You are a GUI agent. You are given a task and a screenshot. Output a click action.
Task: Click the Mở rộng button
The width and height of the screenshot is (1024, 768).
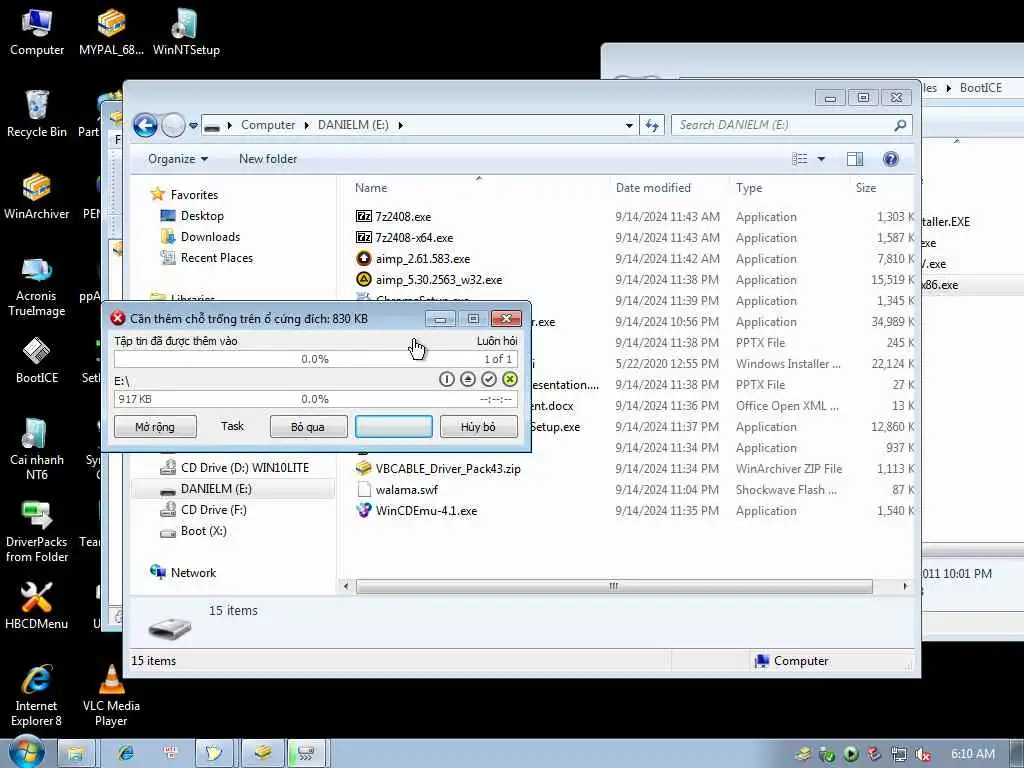[155, 427]
